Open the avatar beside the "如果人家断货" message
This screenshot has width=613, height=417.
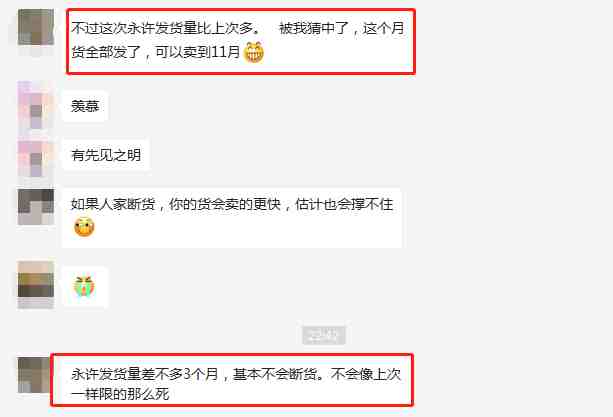point(36,207)
